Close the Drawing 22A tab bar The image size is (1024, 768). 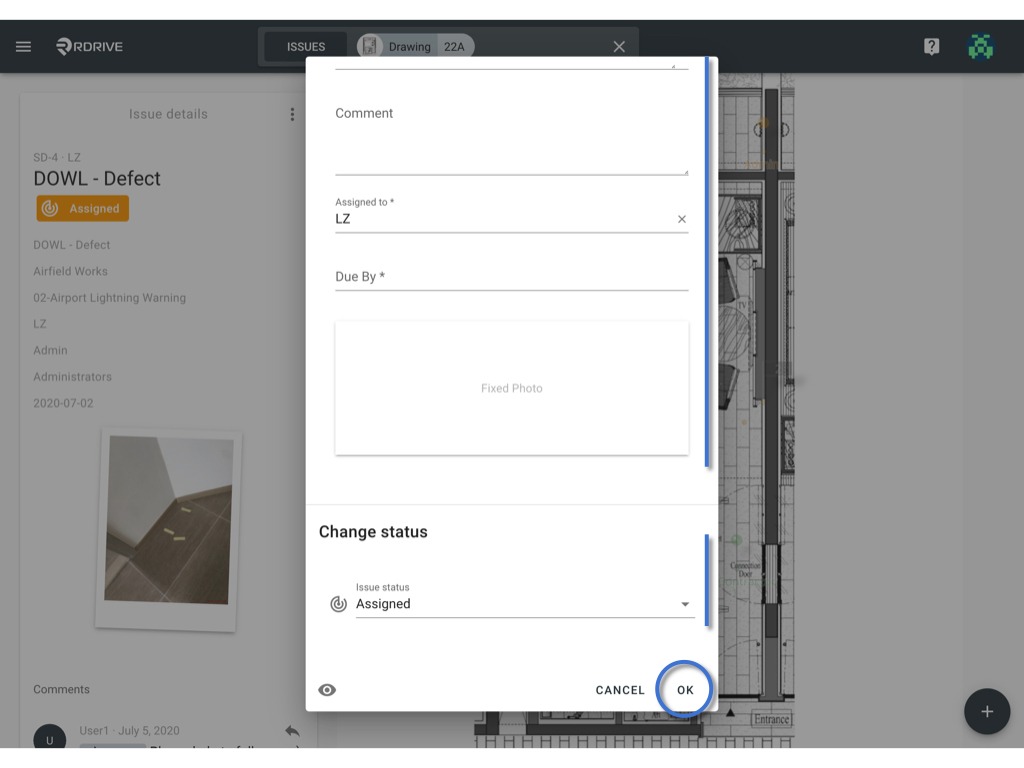[619, 46]
